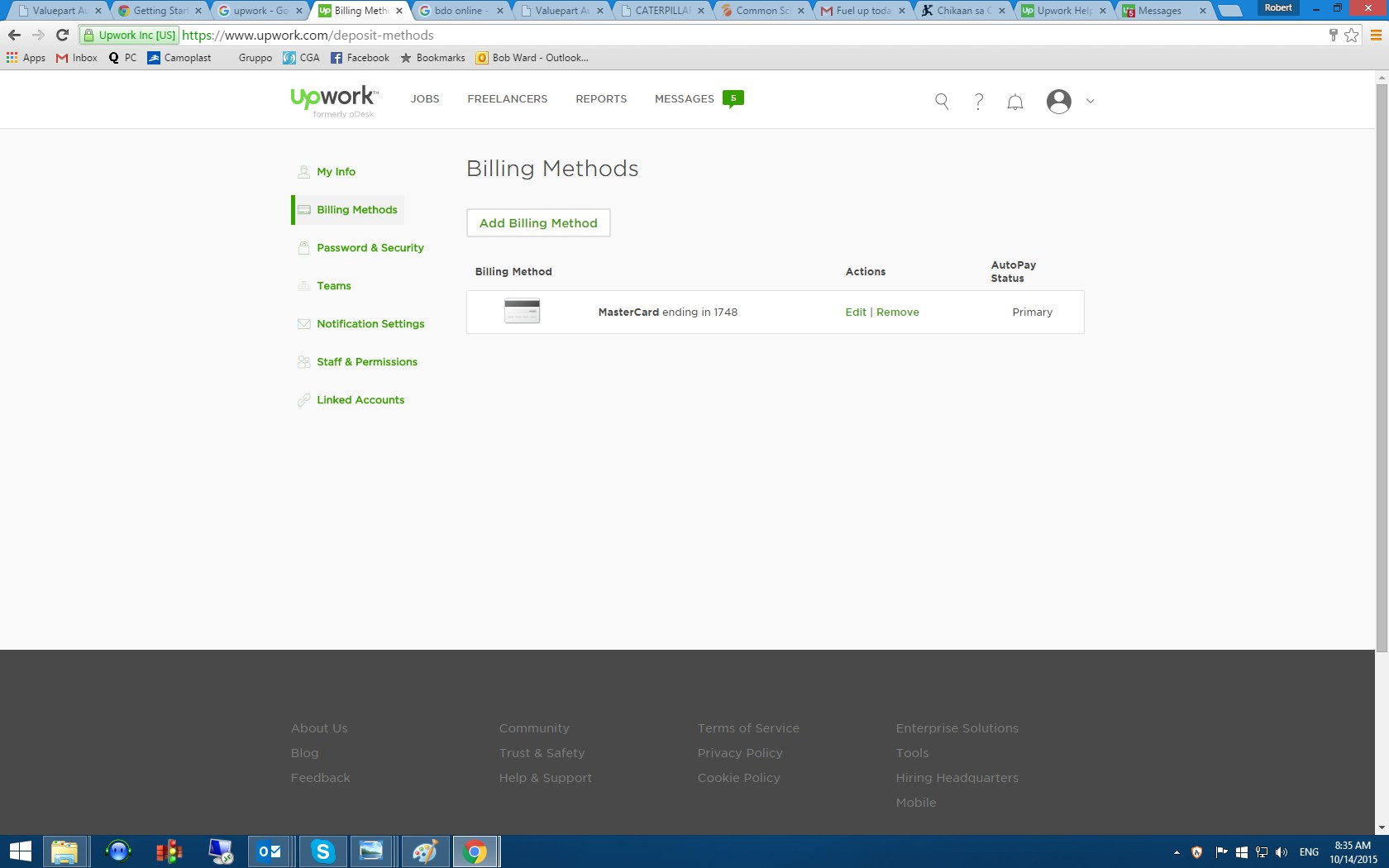This screenshot has height=868, width=1389.
Task: Click the Upwork logo
Action: coord(334,100)
